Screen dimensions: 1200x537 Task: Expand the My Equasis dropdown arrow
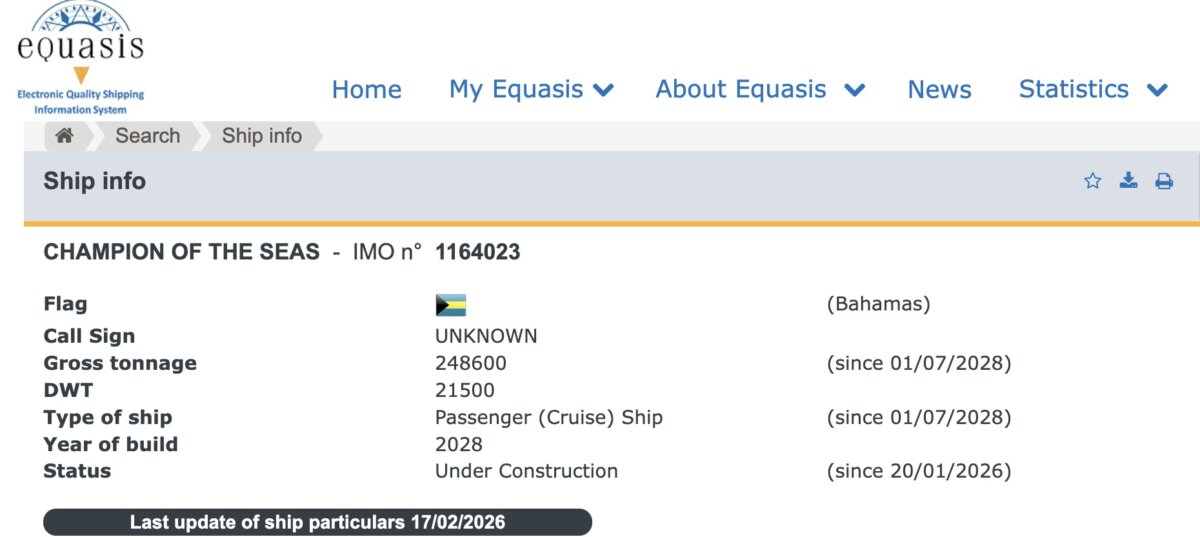tap(603, 90)
